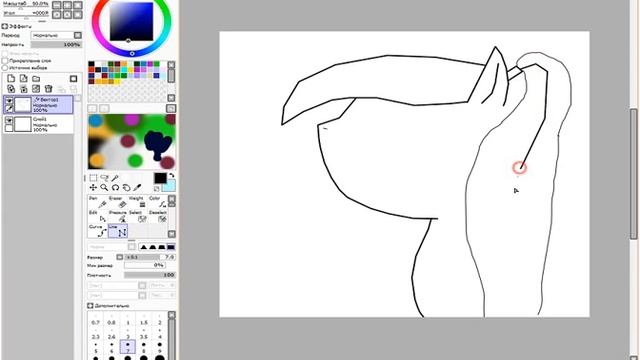This screenshot has height=360, width=640.
Task: Choose brush size 9 preset
Action: [160, 348]
